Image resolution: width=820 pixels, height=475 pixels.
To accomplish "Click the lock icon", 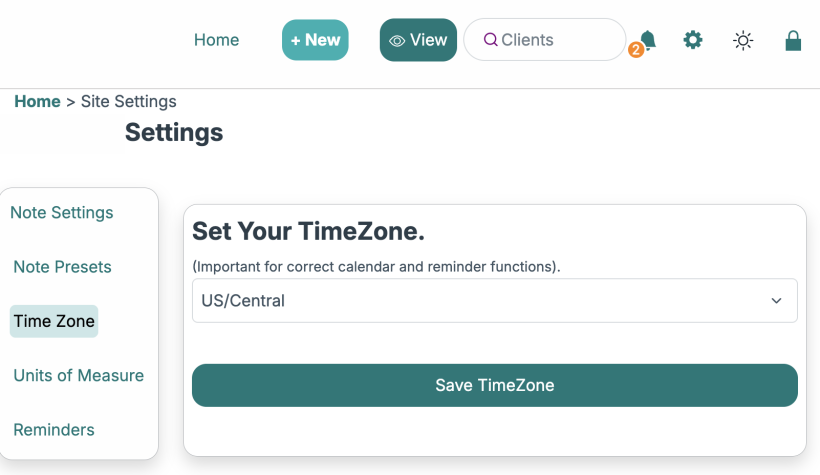I will click(x=793, y=41).
